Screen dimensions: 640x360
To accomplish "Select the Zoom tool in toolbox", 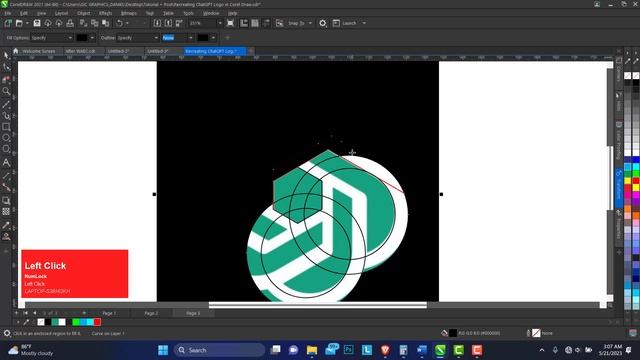I will tap(6, 91).
